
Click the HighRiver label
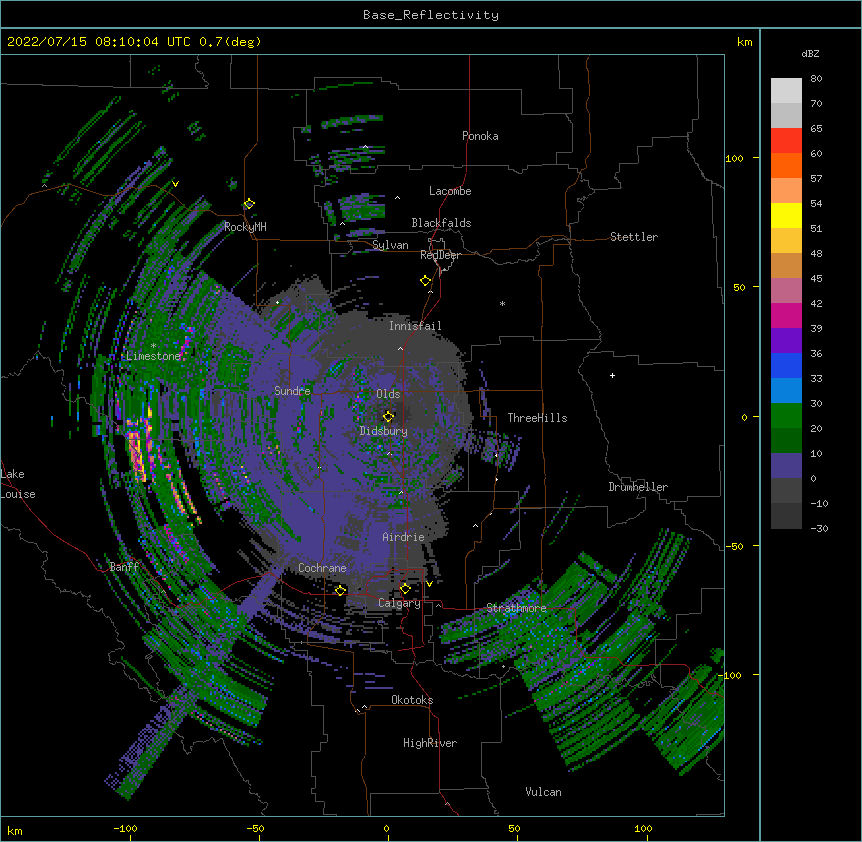tap(430, 743)
